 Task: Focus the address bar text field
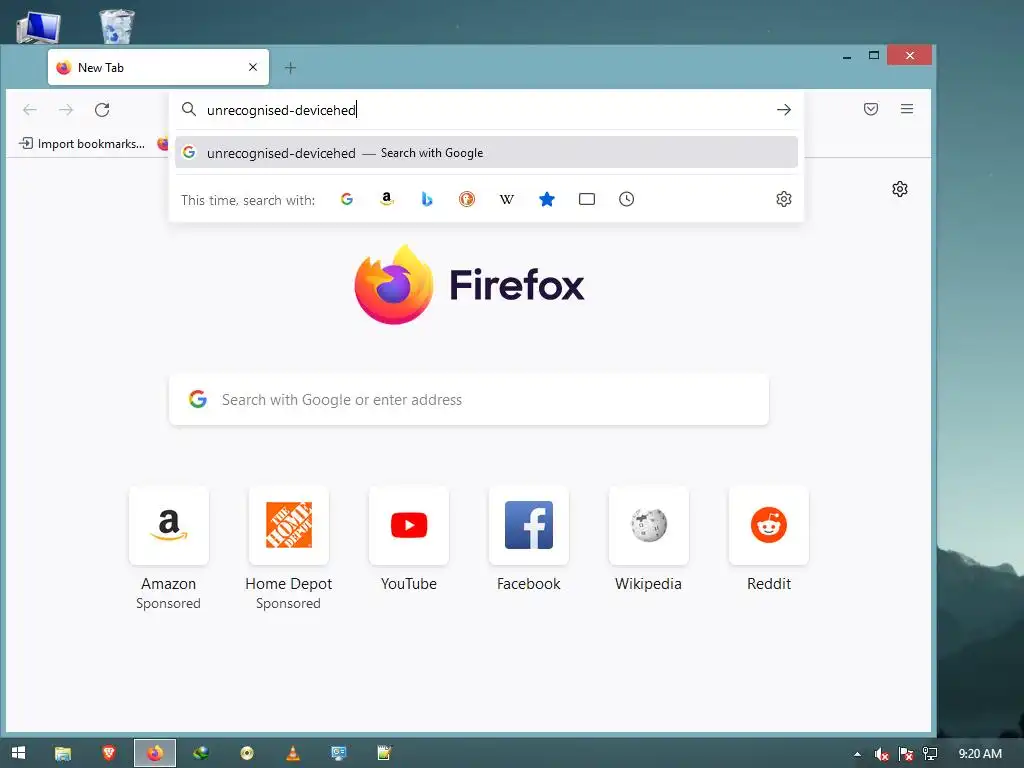click(487, 110)
